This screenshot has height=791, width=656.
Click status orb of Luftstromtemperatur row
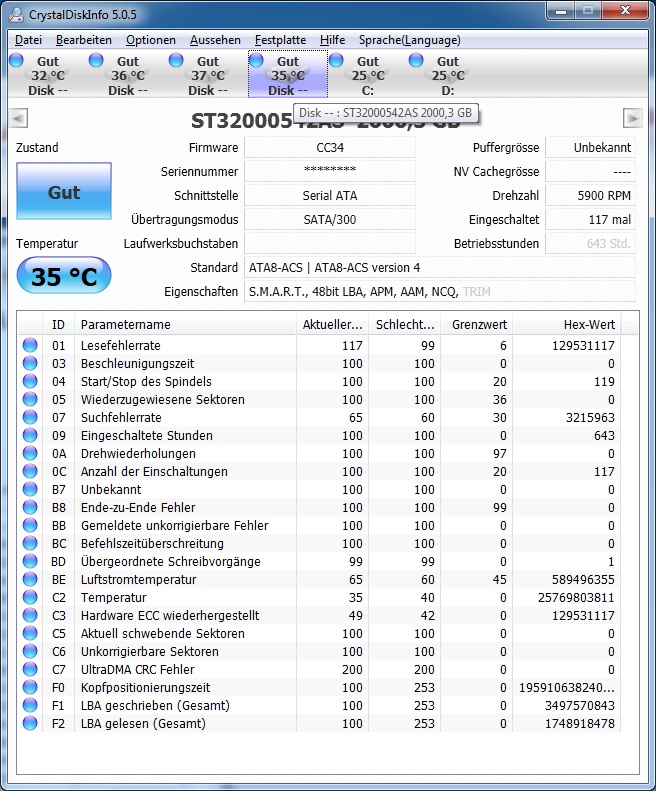(30, 579)
